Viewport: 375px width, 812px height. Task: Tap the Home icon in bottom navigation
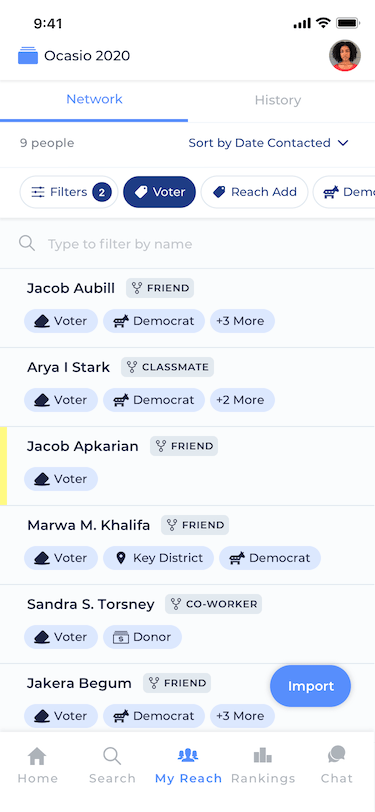click(37, 756)
